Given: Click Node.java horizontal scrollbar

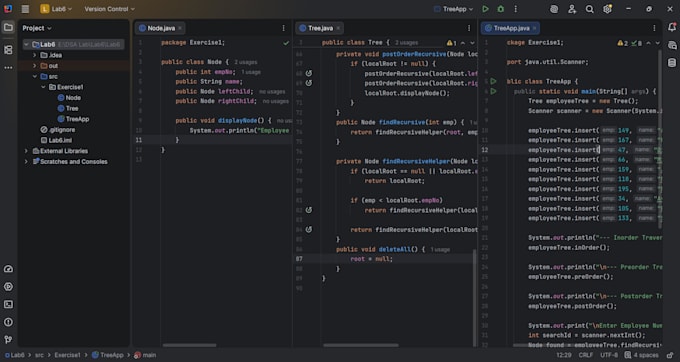Looking at the screenshot, I should point(189,345).
